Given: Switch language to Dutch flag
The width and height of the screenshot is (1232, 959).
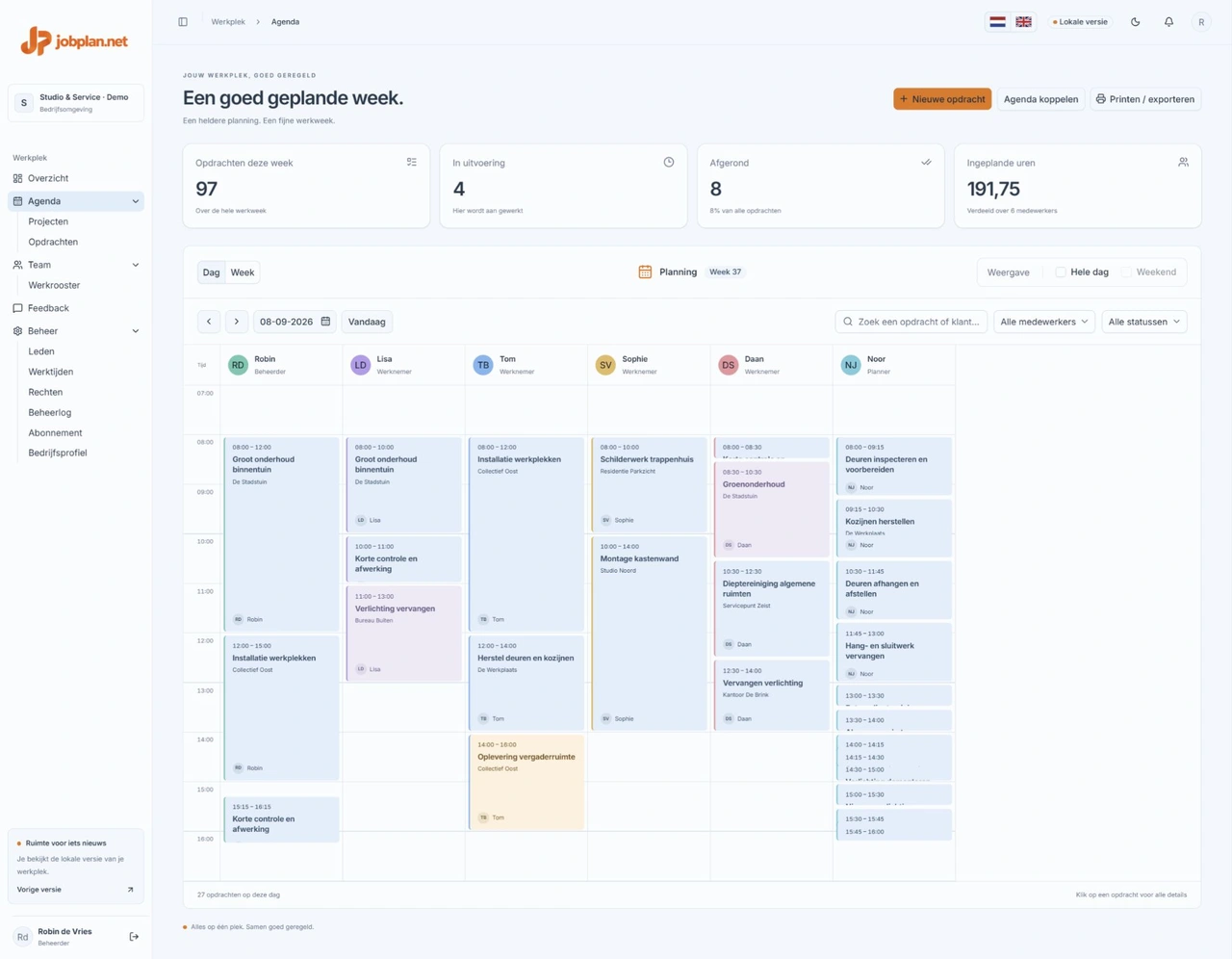Looking at the screenshot, I should tap(998, 22).
